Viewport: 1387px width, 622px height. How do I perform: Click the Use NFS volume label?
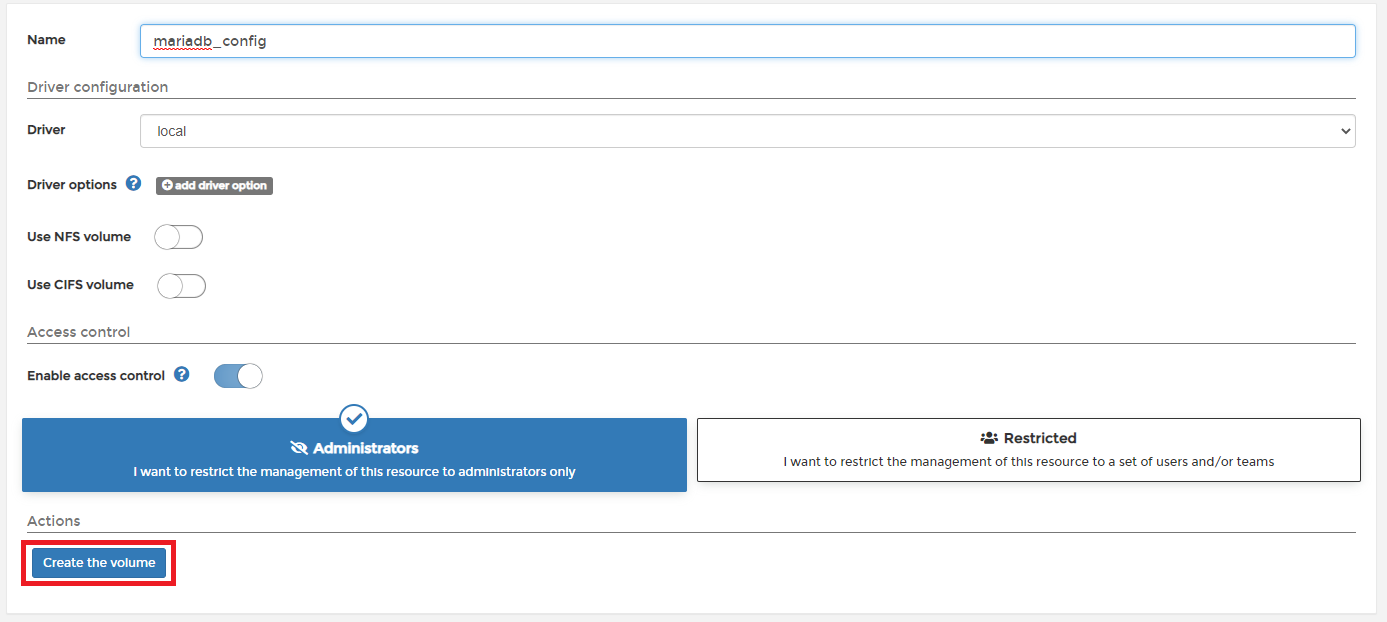[79, 237]
